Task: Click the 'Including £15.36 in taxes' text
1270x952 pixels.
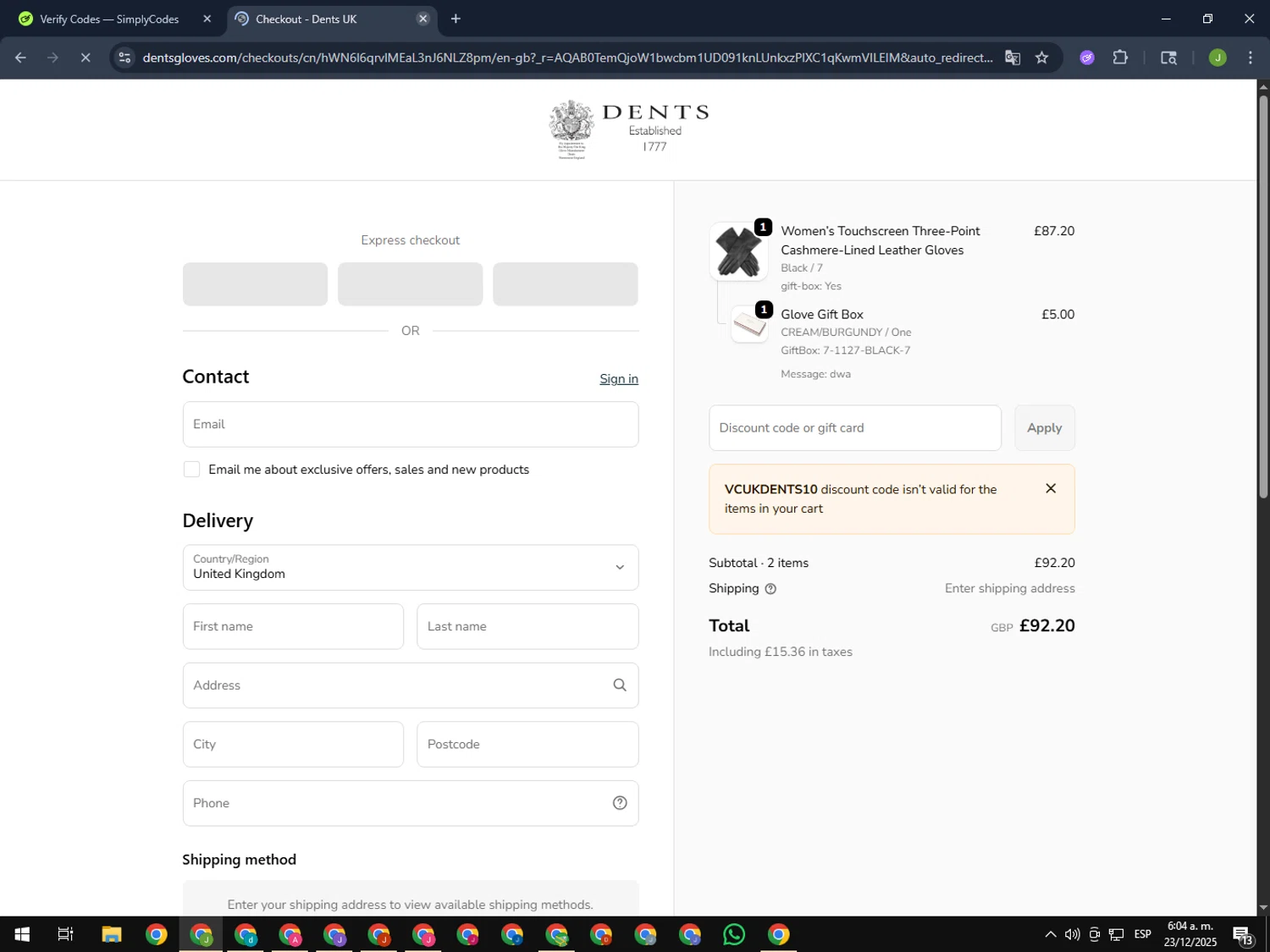Action: point(781,652)
